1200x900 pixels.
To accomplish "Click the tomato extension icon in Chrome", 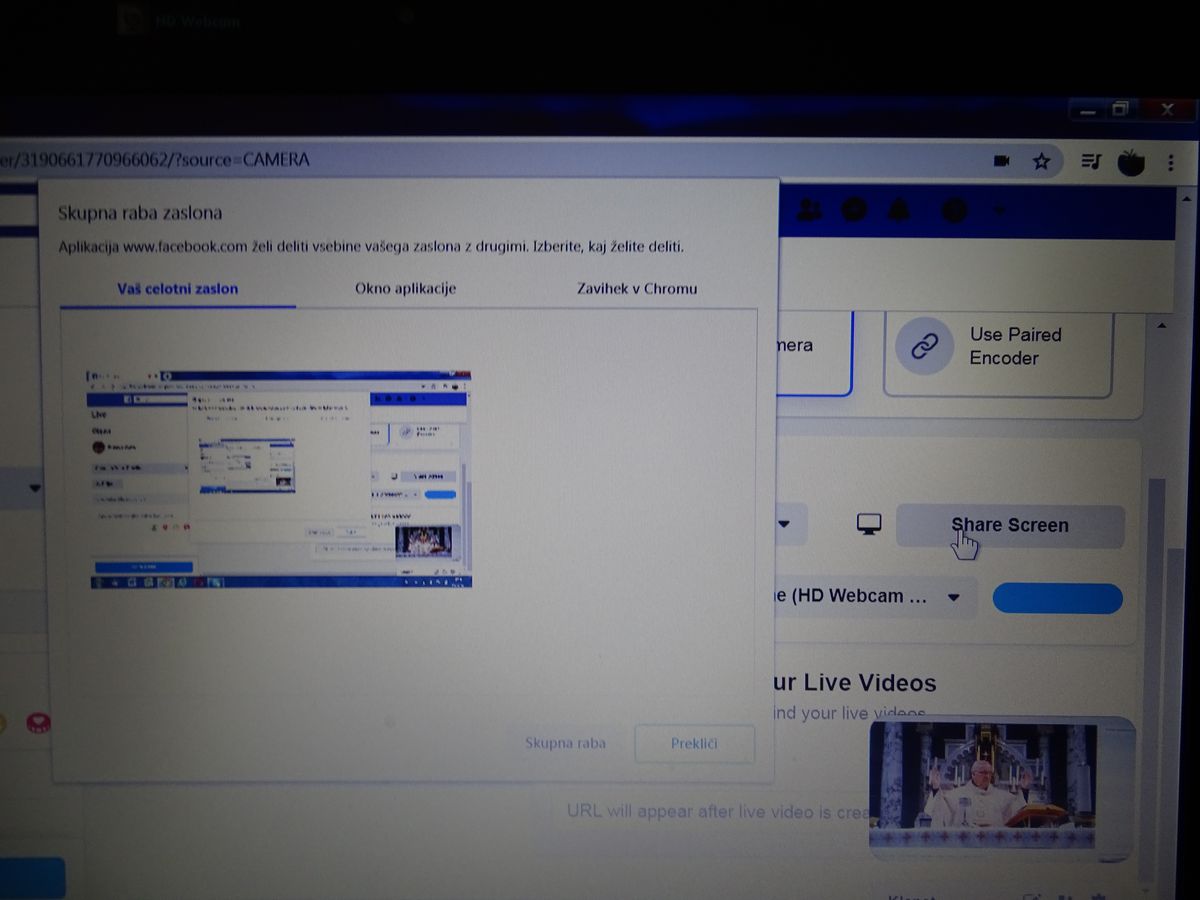I will [1131, 162].
